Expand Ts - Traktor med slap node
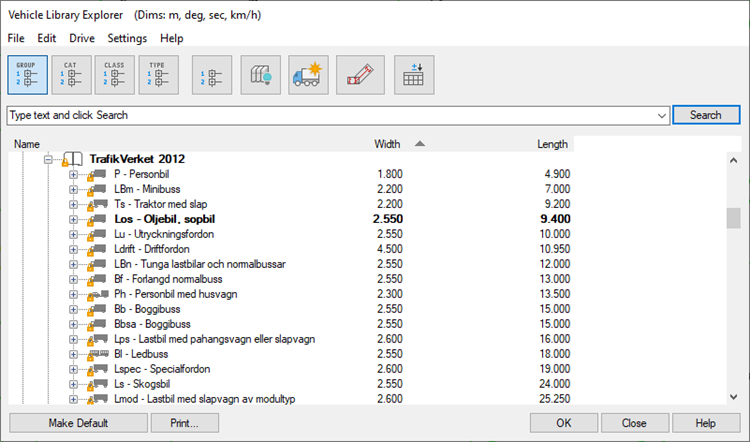 (x=73, y=205)
